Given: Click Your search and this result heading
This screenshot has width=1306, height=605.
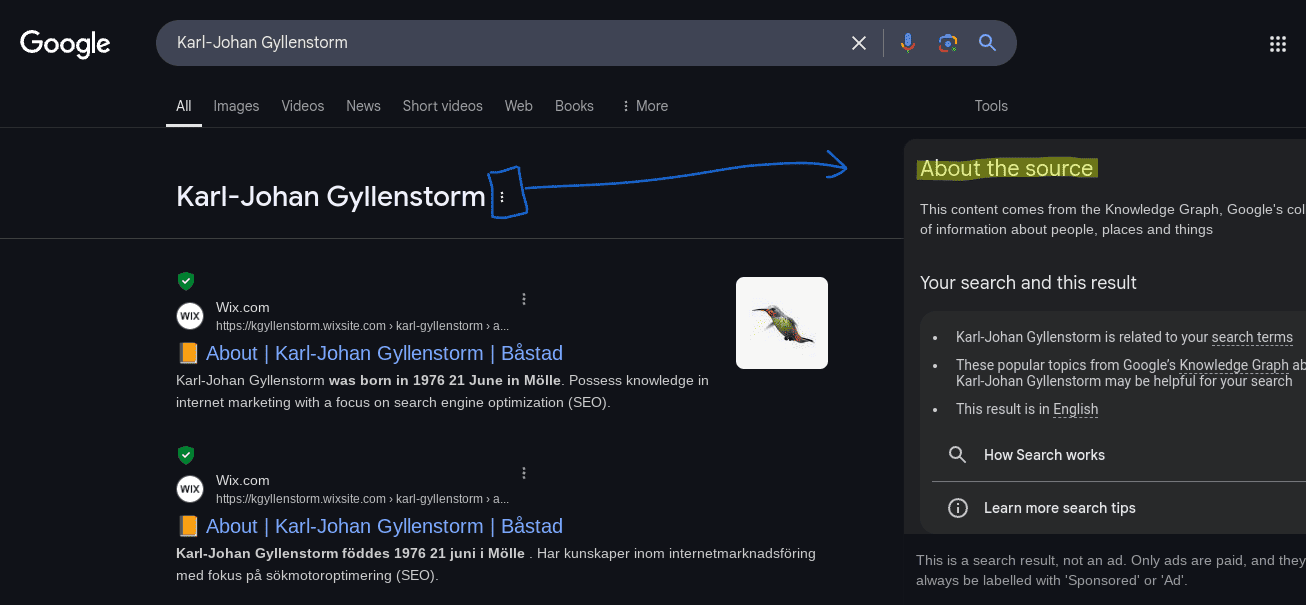Looking at the screenshot, I should click(1028, 283).
